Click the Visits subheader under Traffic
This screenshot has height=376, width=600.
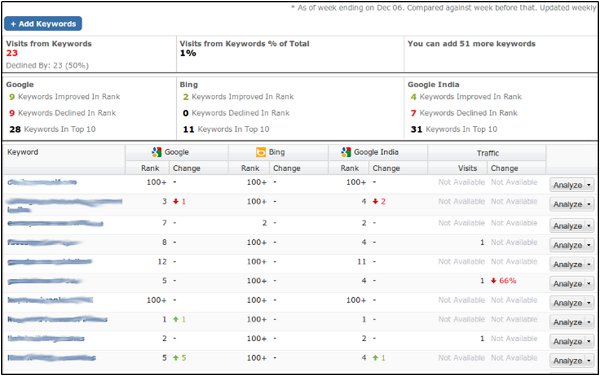pos(468,168)
